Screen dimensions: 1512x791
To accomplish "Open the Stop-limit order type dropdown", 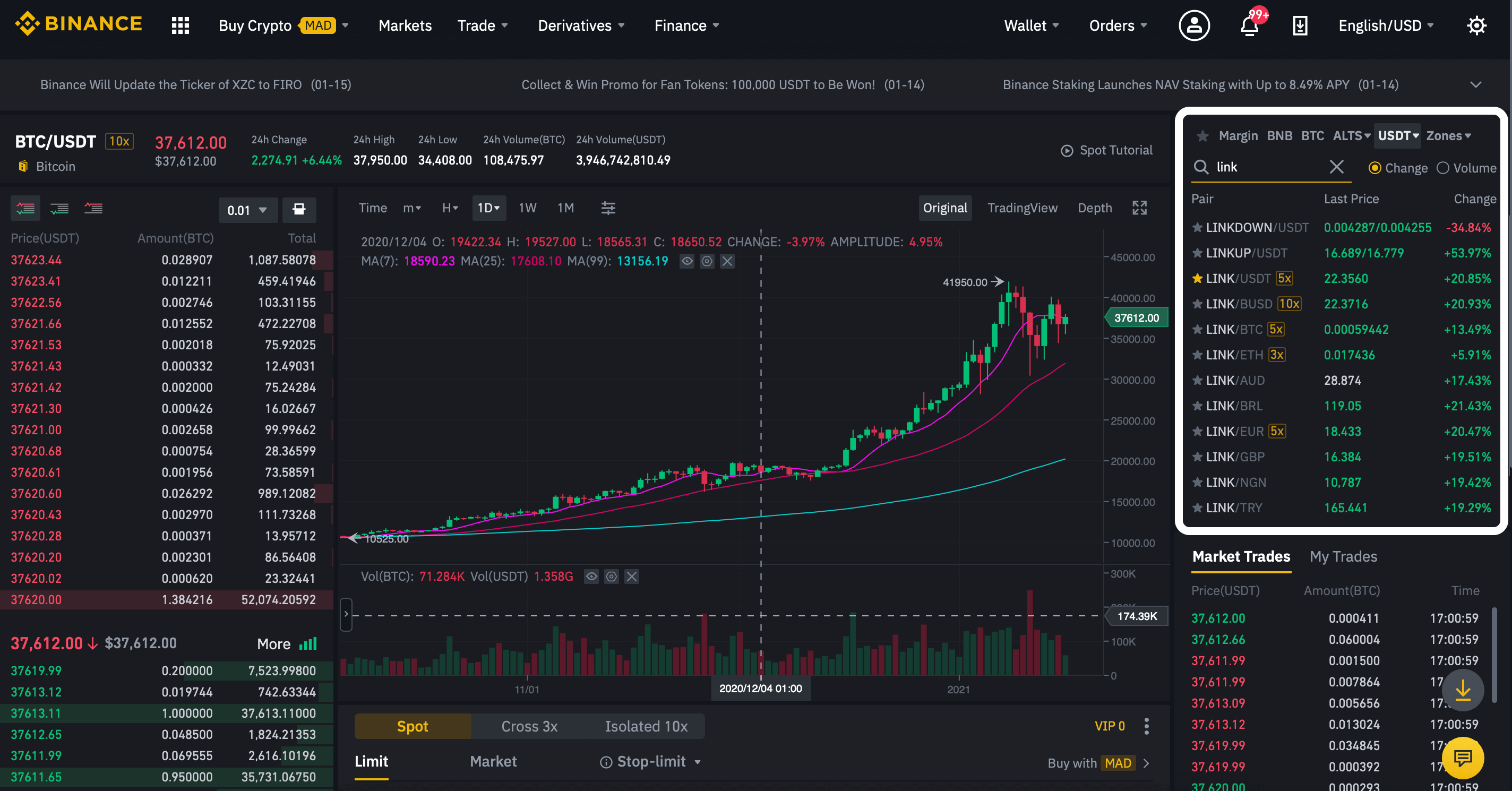I will click(x=697, y=762).
